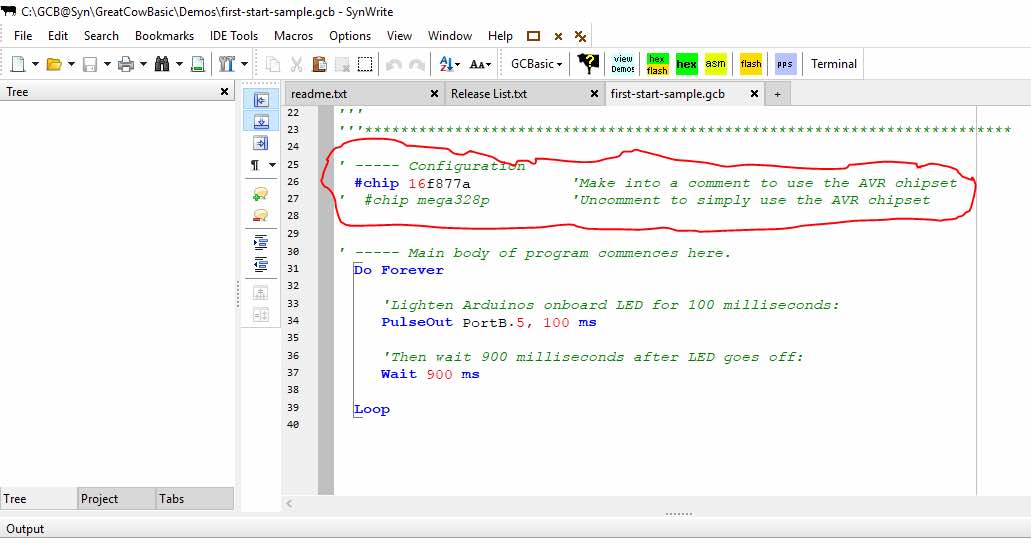Click the hex flash button

[658, 64]
